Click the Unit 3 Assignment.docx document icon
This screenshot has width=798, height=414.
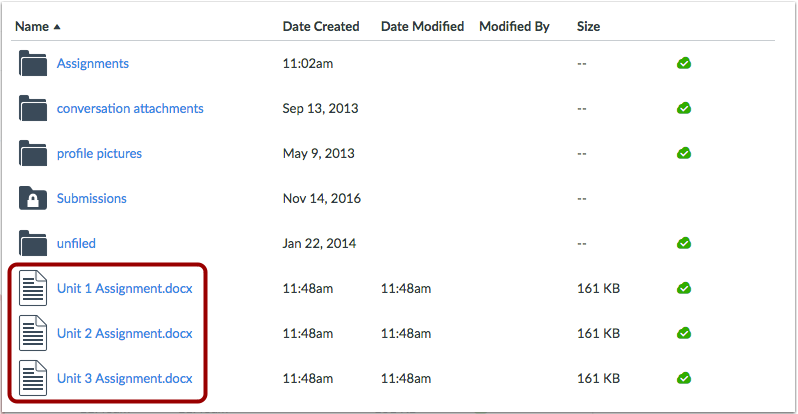point(33,378)
